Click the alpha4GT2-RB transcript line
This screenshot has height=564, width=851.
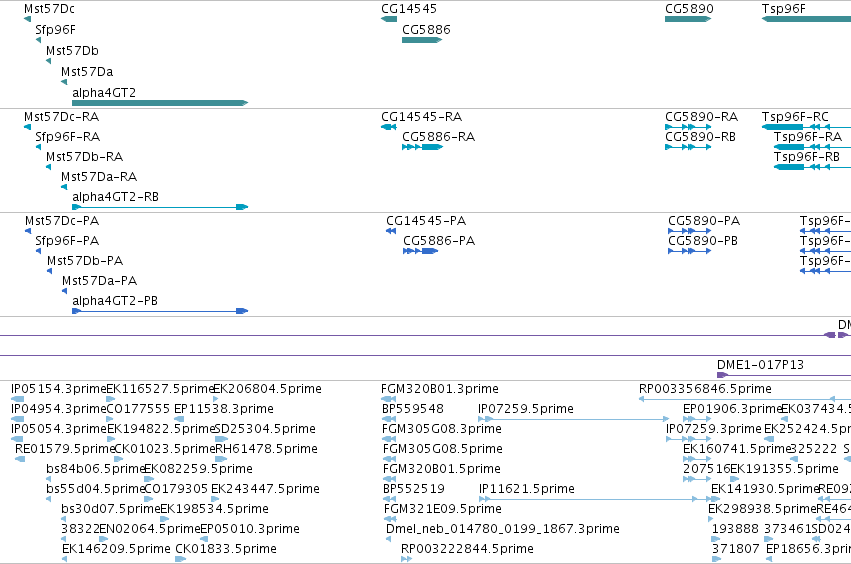(x=160, y=207)
